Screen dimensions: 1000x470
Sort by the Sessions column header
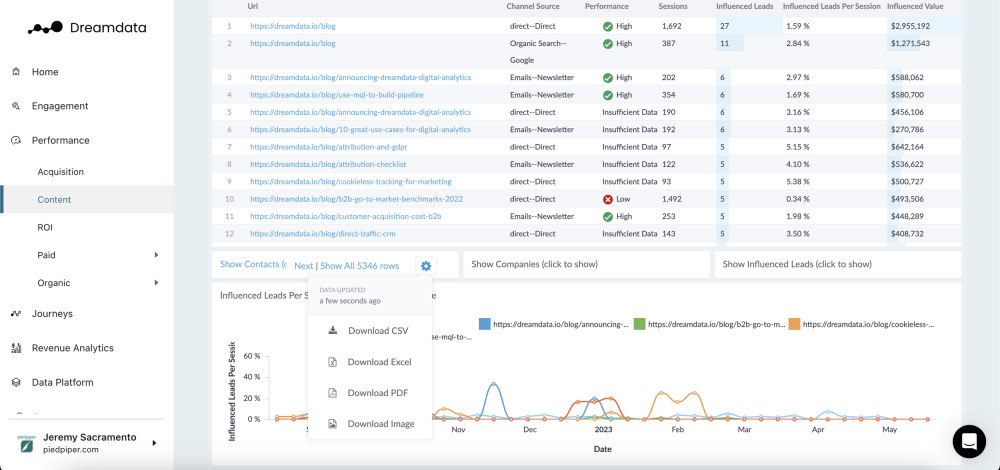tap(673, 6)
